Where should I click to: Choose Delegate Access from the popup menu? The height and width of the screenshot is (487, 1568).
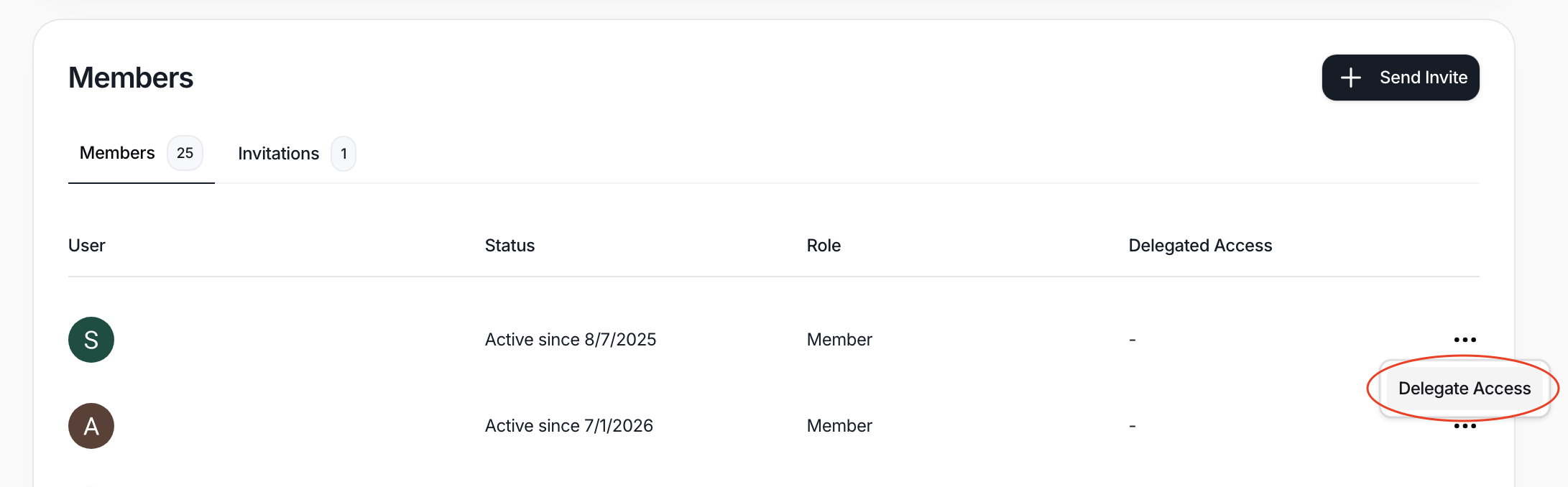[x=1464, y=389]
